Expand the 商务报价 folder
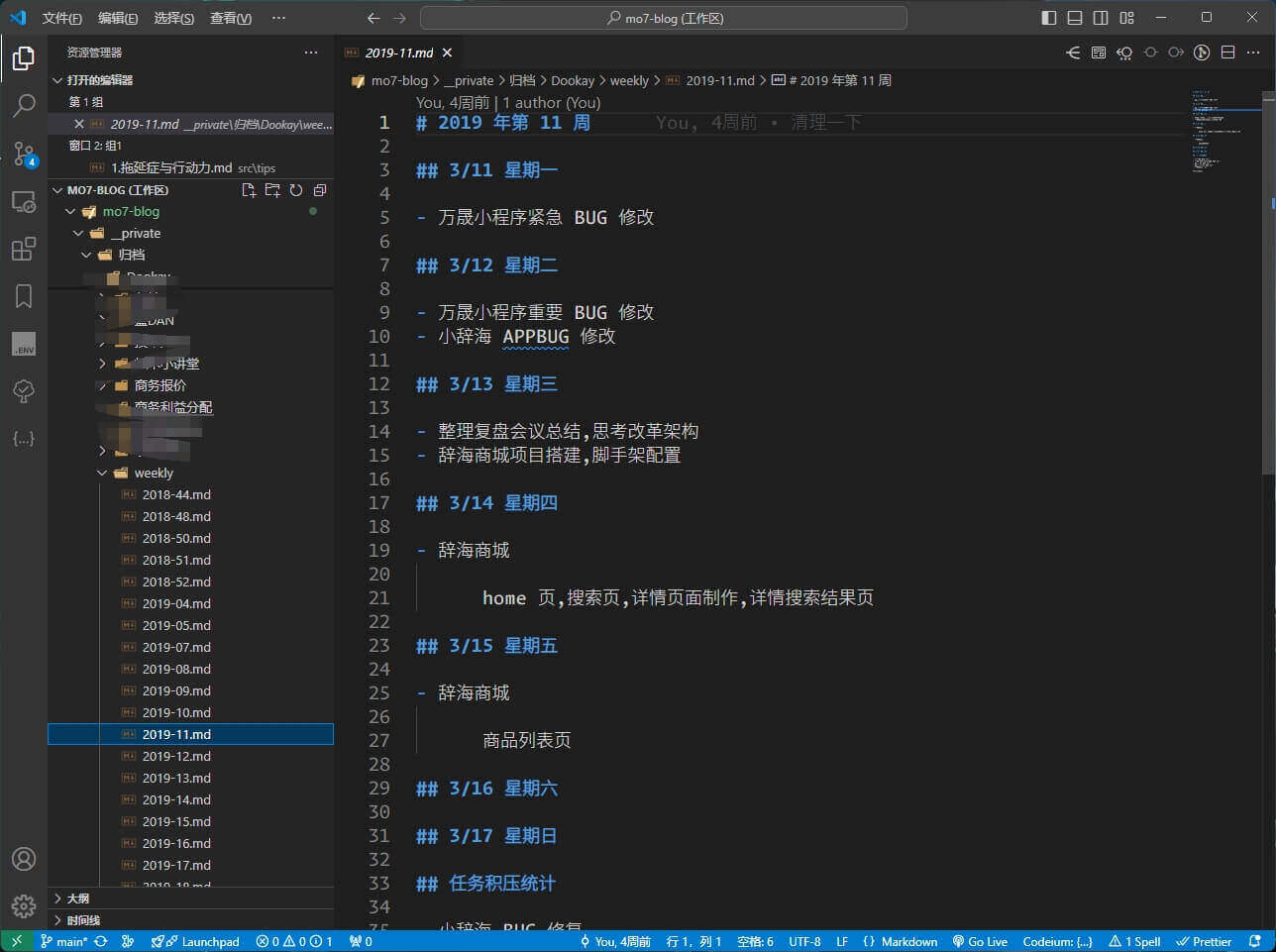Image resolution: width=1276 pixels, height=952 pixels. 159,385
